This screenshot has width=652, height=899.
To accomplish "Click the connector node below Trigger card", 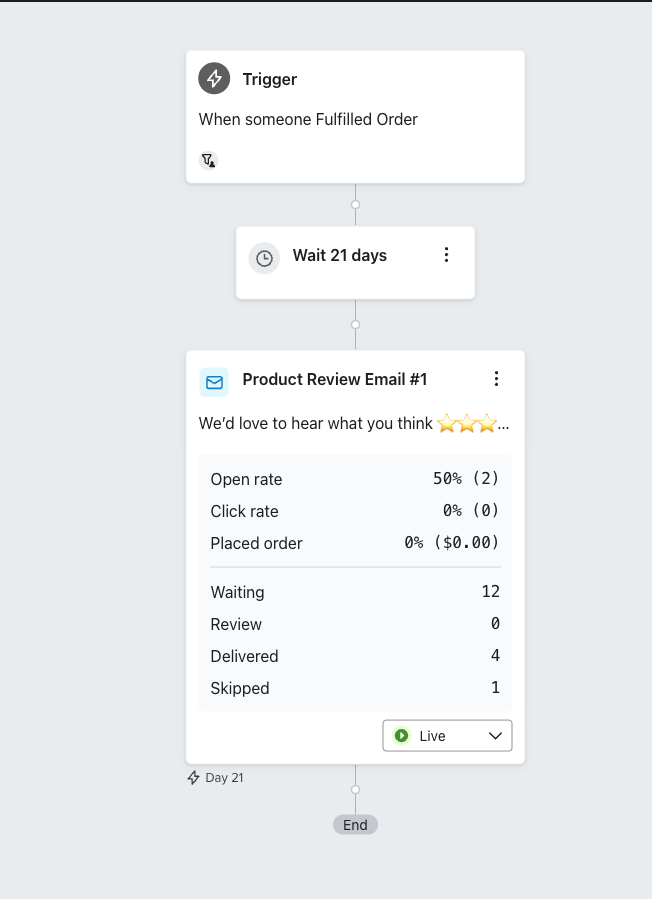I will coord(355,205).
